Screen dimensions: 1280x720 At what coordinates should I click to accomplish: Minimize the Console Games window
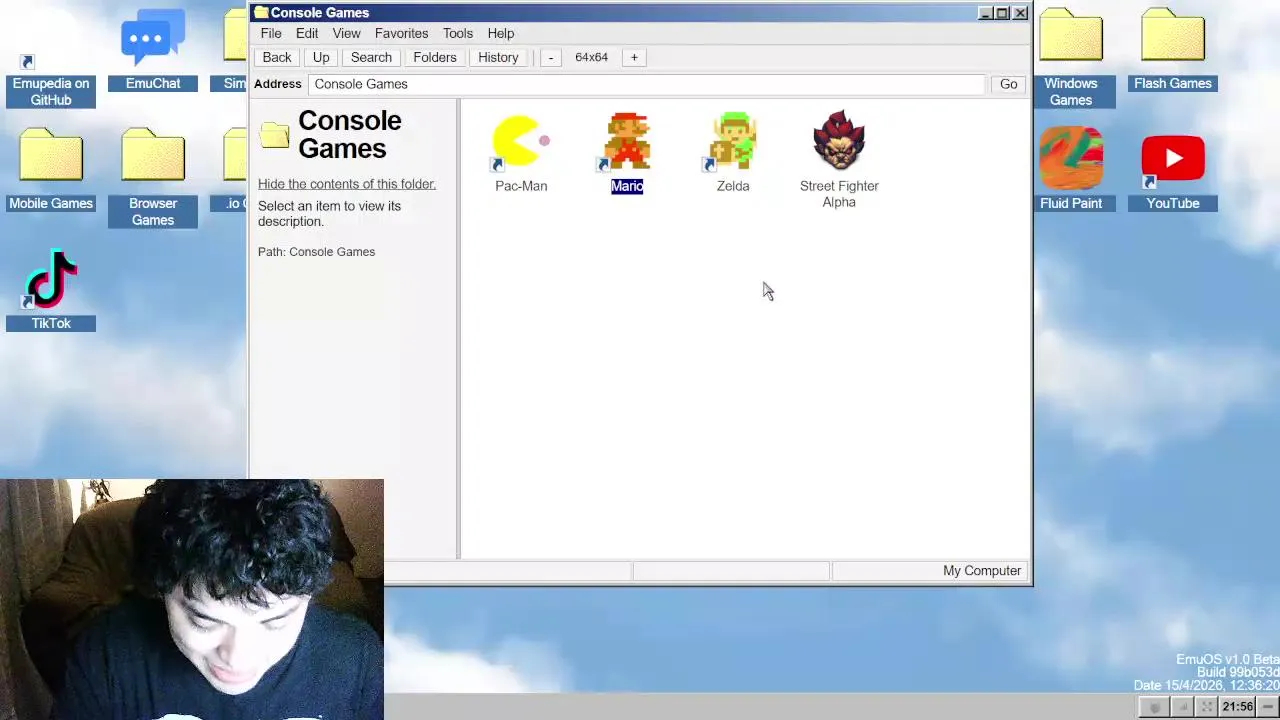(x=985, y=13)
